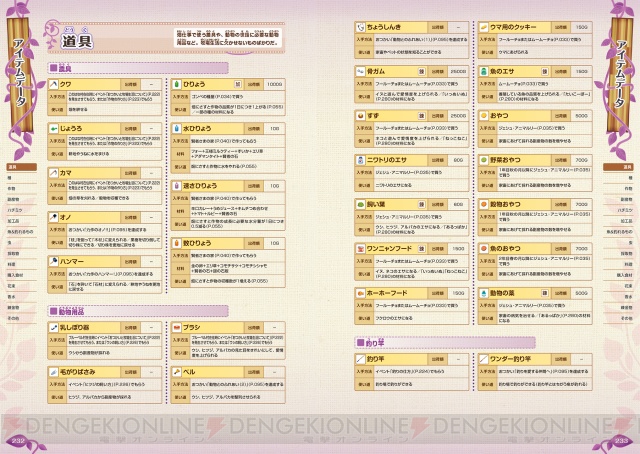Click the large 道具 page title
This screenshot has height=454, width=640.
tap(77, 41)
